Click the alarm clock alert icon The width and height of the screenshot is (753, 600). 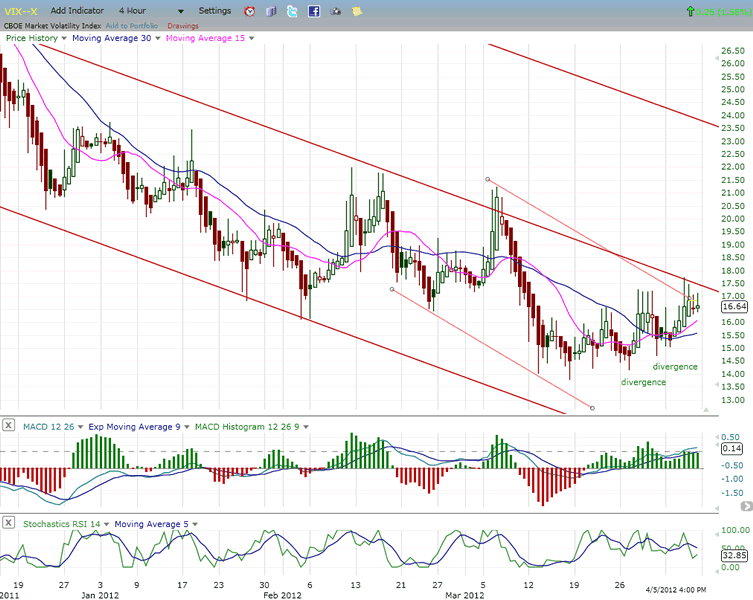point(248,11)
